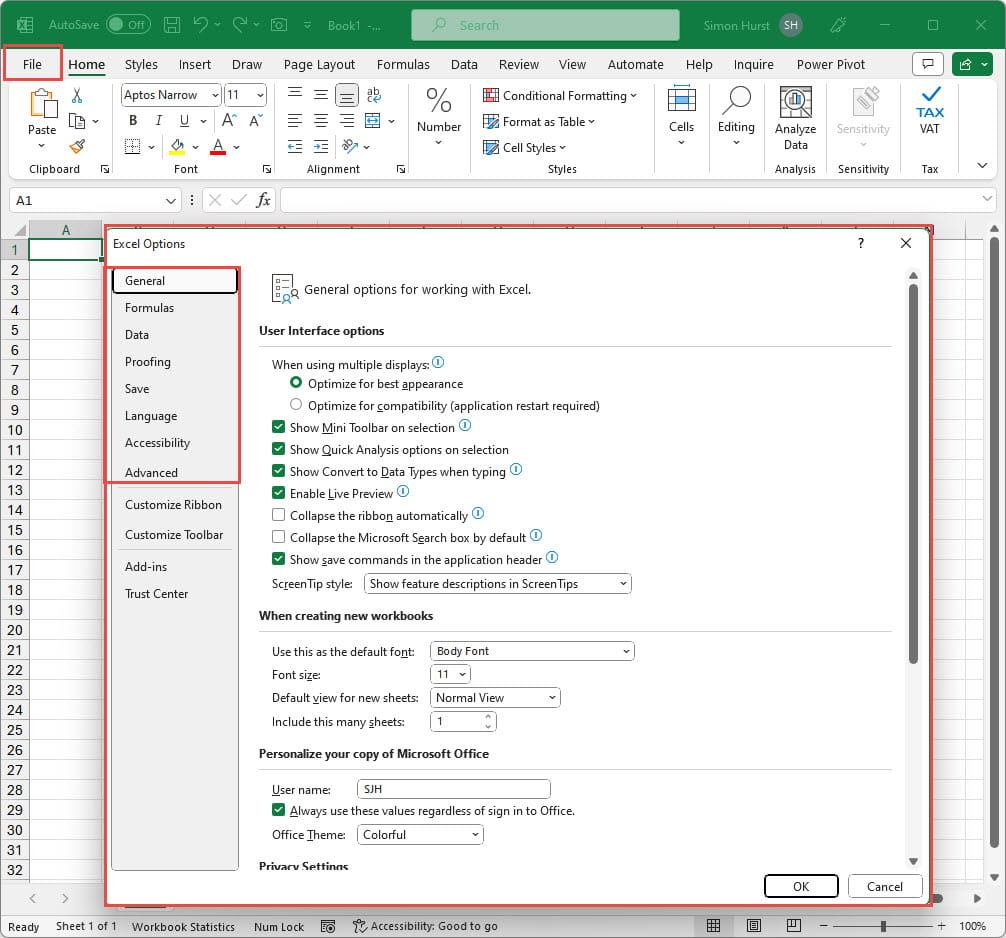The height and width of the screenshot is (938, 1006).
Task: Click the Insert Function fx icon
Action: (263, 200)
